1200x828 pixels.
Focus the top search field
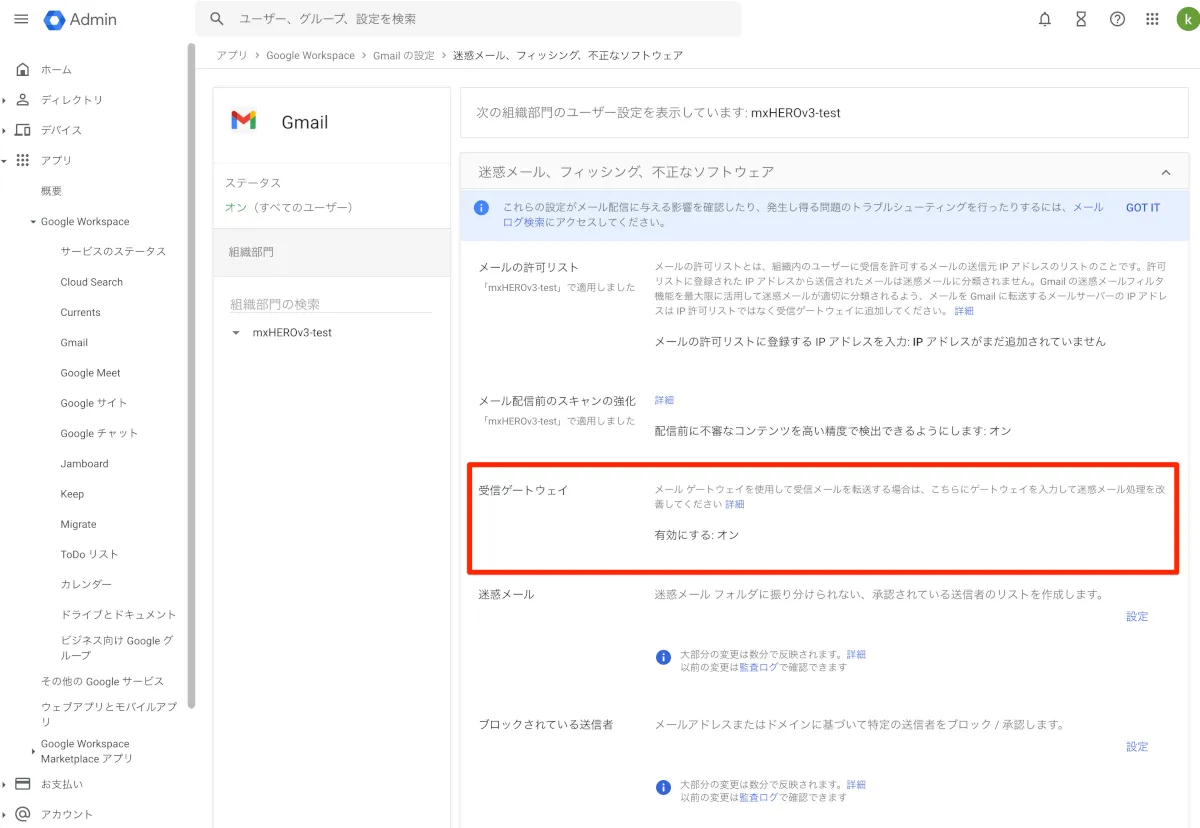468,19
